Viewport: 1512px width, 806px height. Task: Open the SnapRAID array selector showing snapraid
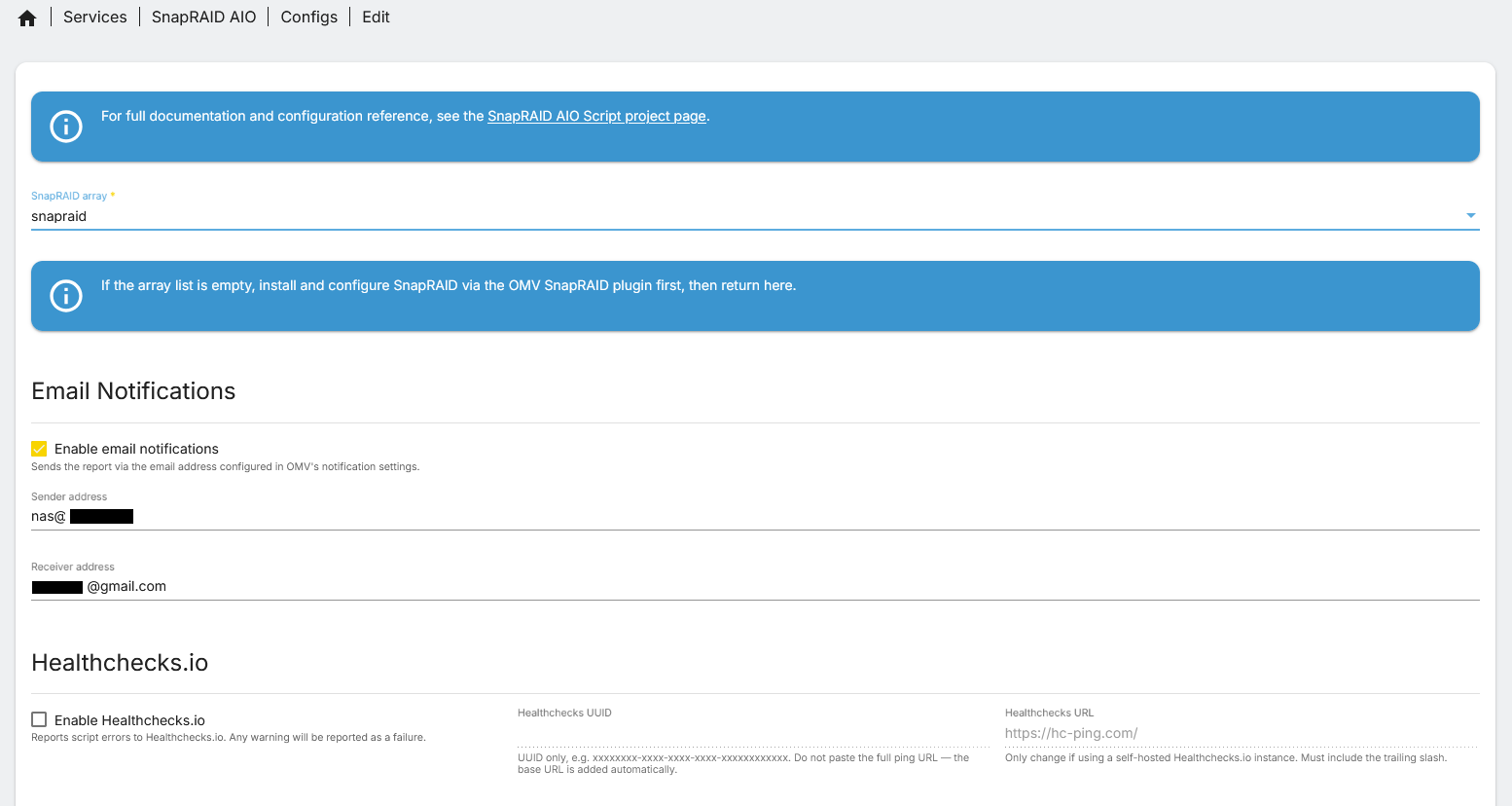[x=755, y=216]
